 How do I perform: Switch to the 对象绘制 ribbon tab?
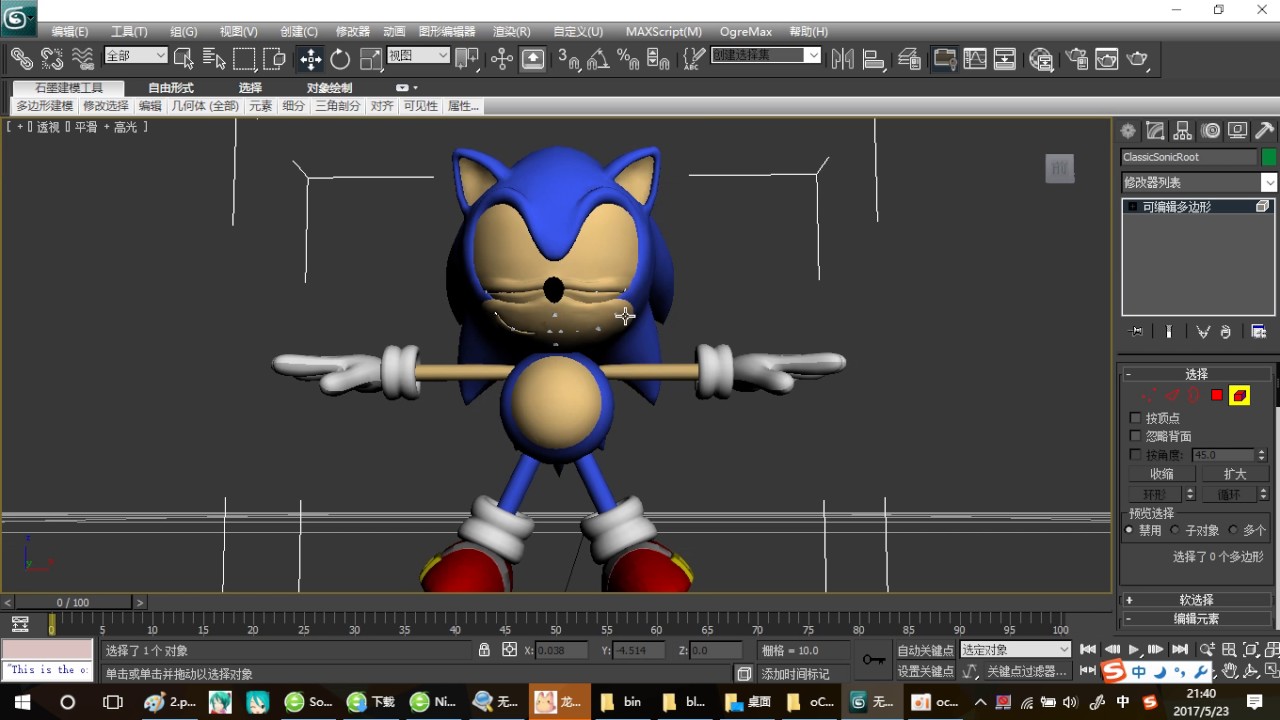329,88
